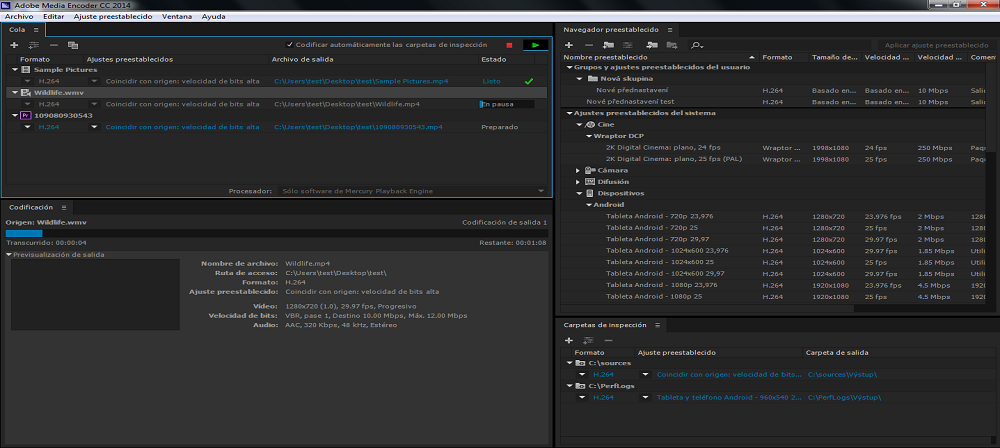Click the Listo status link
Viewport: 1000px width, 448px height.
click(x=492, y=81)
